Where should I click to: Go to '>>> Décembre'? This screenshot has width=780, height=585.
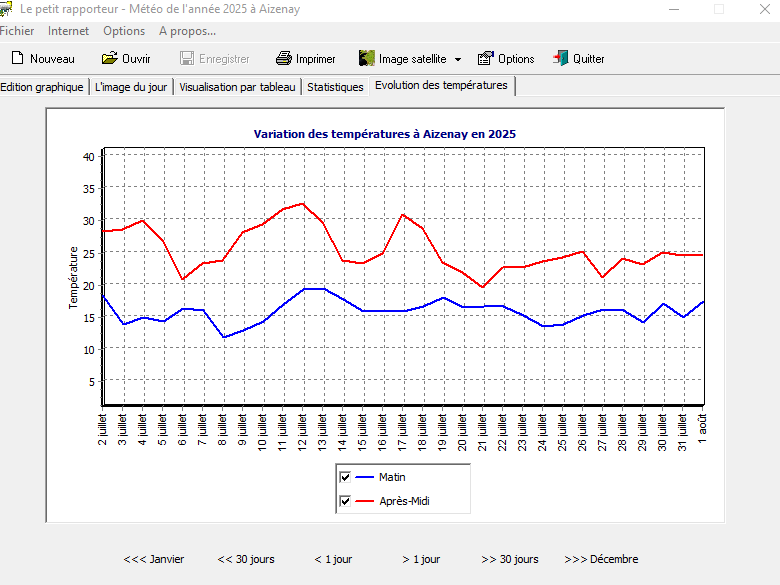coord(601,559)
